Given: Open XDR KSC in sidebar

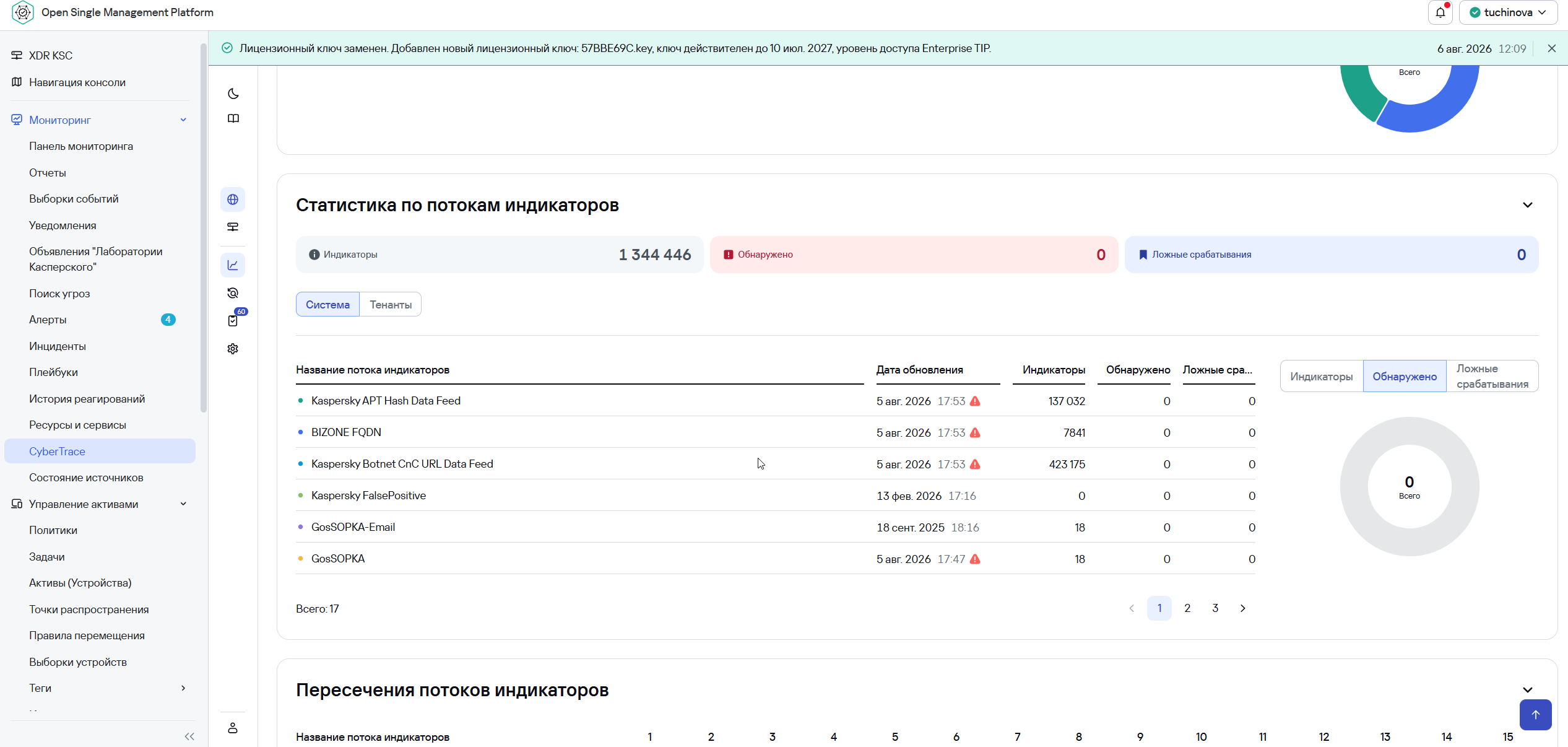Looking at the screenshot, I should pos(51,55).
